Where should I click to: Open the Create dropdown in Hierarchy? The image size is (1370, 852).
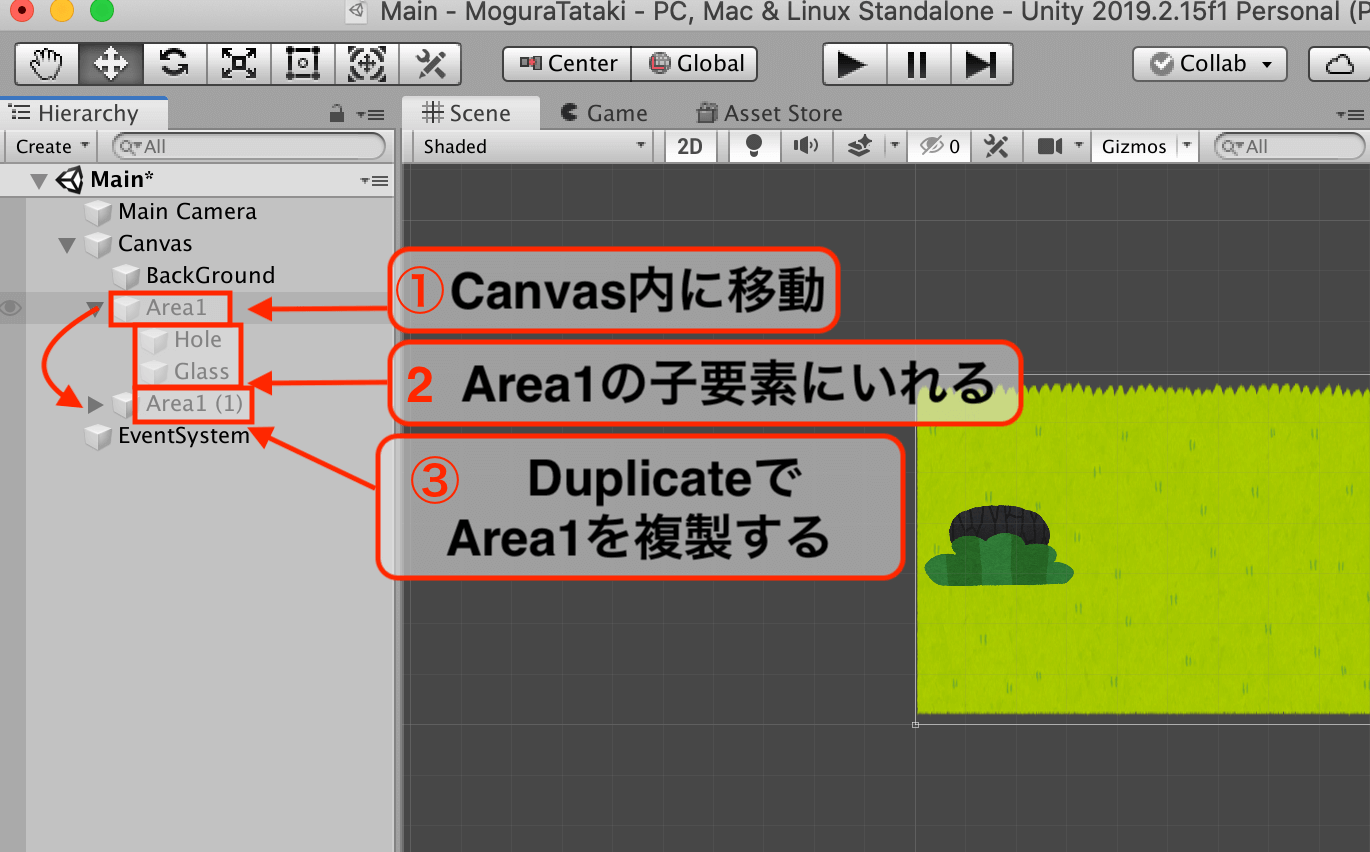point(51,146)
